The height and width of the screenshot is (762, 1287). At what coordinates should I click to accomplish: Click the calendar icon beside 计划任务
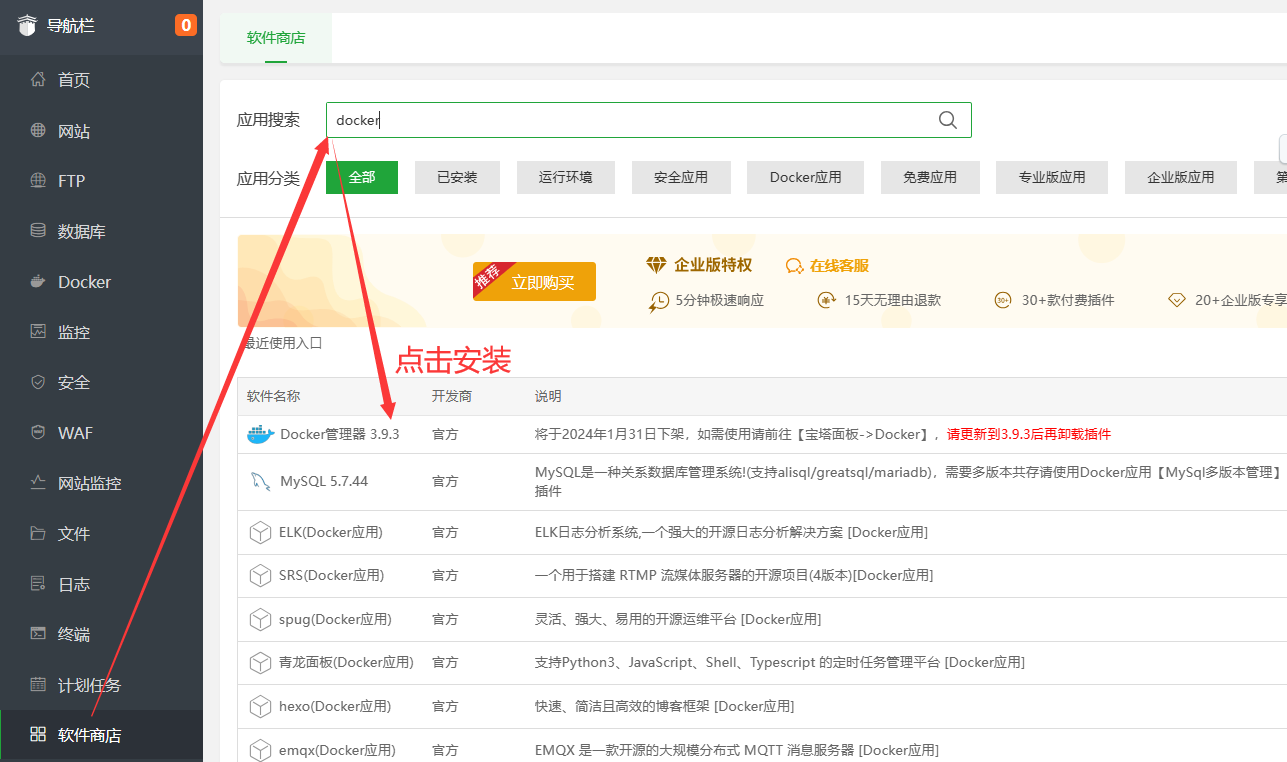point(38,684)
